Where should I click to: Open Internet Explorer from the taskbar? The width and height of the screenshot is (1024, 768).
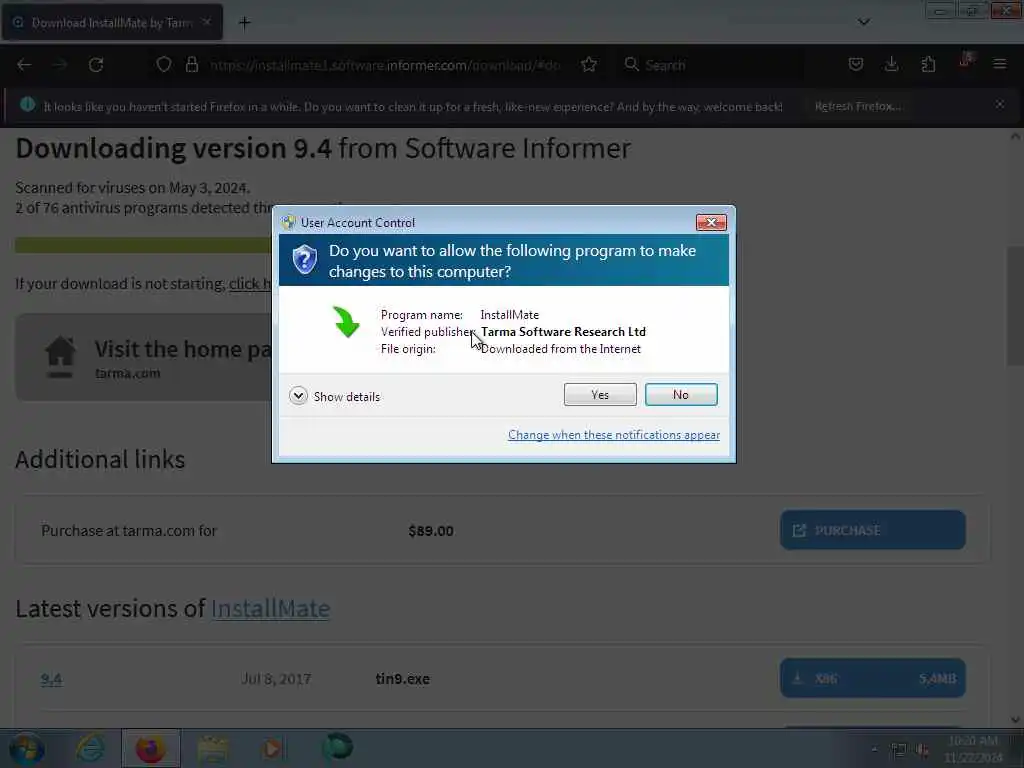click(90, 748)
